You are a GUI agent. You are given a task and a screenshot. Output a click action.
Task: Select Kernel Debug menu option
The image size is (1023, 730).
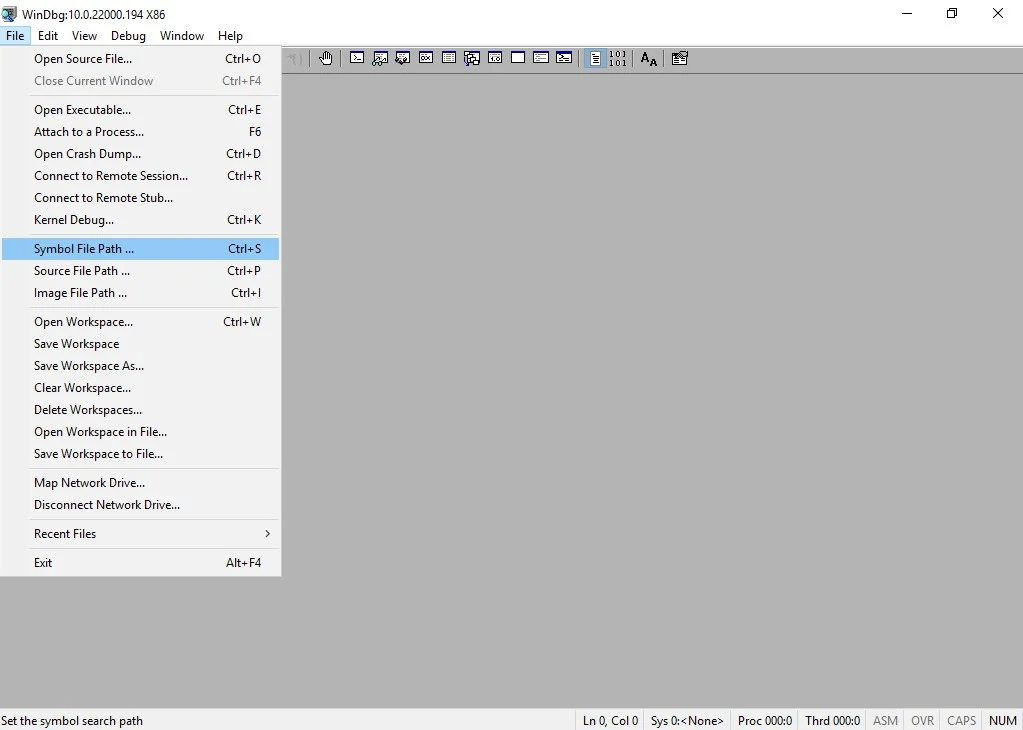tap(140, 220)
